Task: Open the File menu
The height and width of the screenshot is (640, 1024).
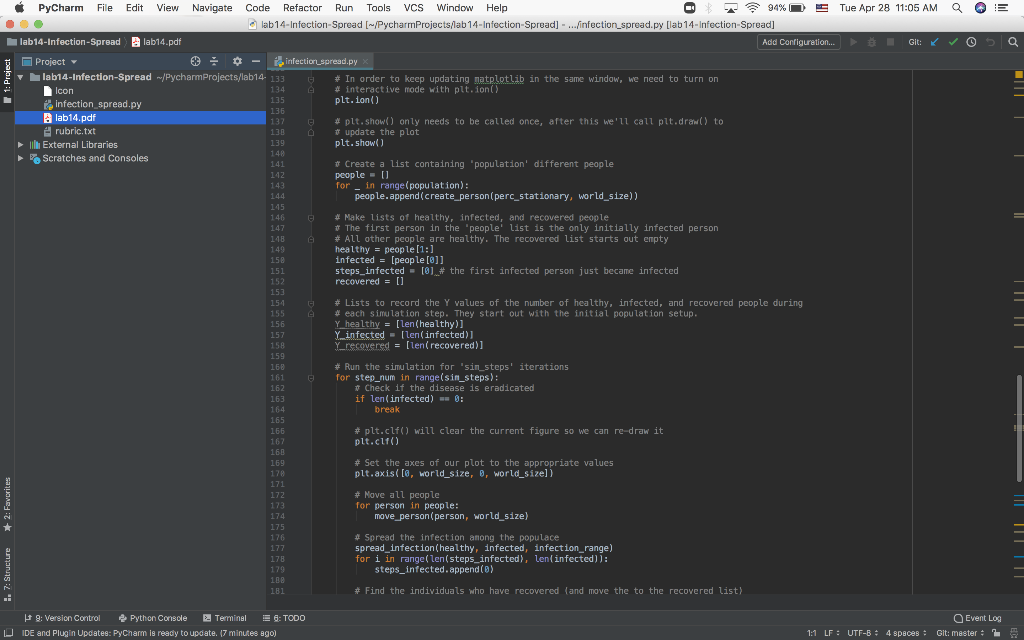Action: (x=104, y=8)
